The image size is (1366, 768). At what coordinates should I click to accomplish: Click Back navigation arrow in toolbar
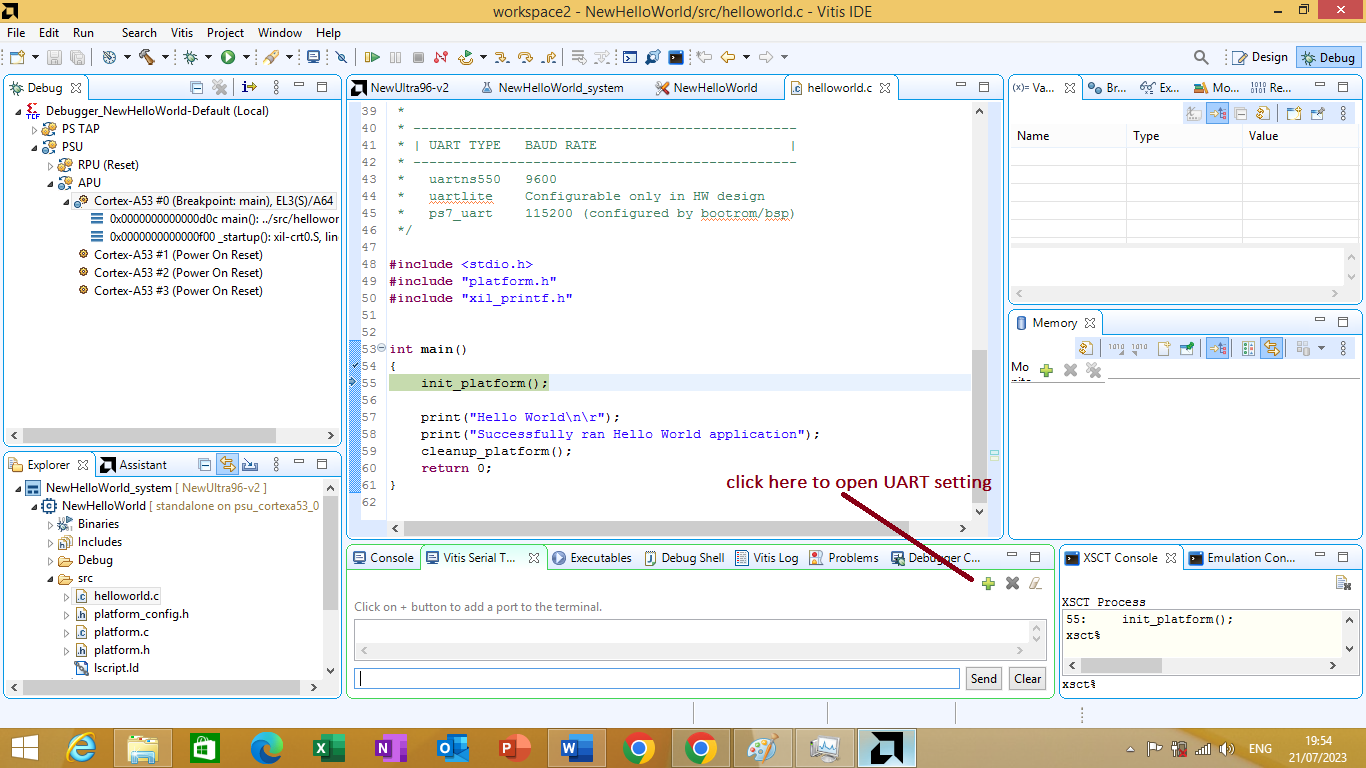click(727, 57)
